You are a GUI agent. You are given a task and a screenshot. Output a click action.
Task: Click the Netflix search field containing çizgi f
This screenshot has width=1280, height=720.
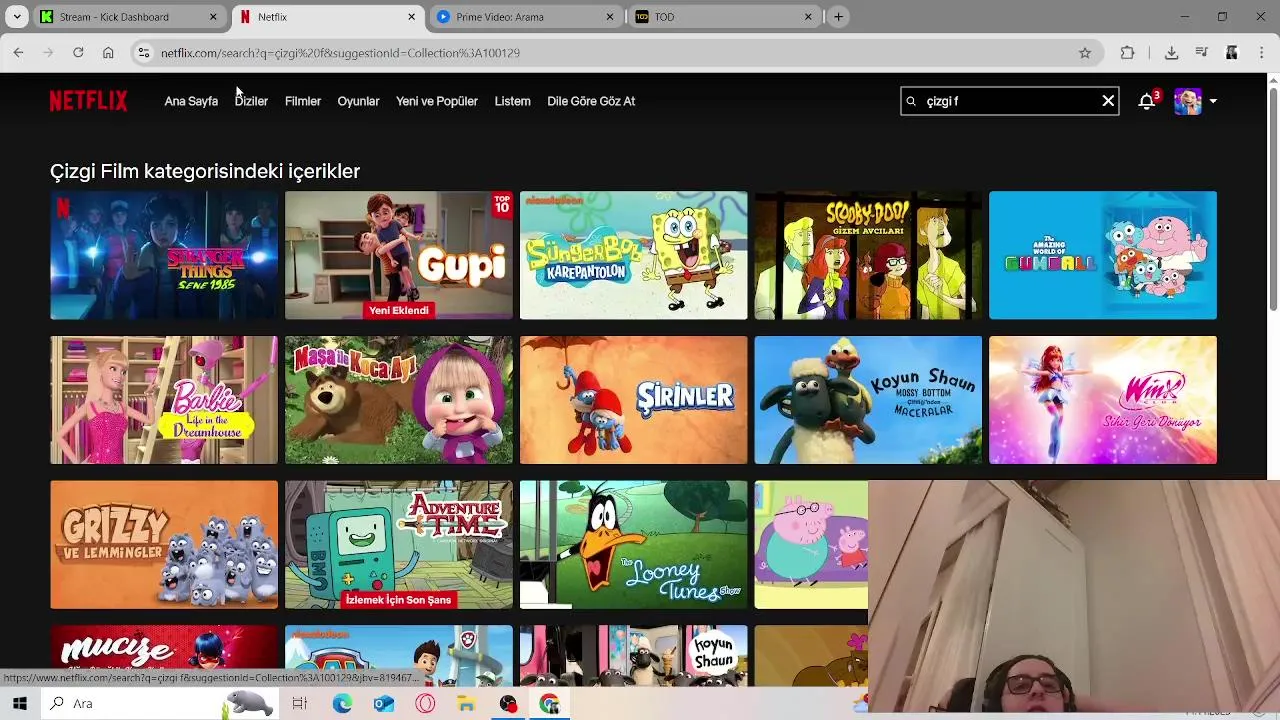coord(1010,101)
